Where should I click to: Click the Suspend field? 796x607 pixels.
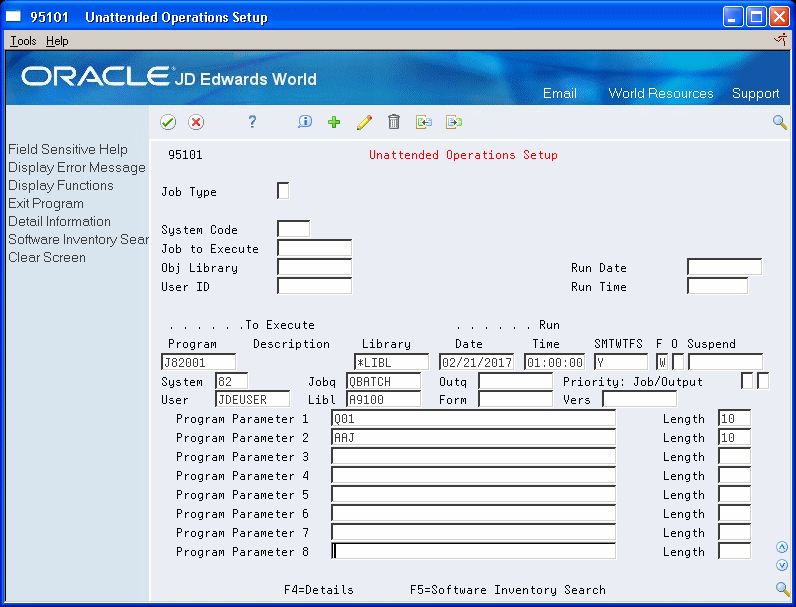pyautogui.click(x=725, y=362)
